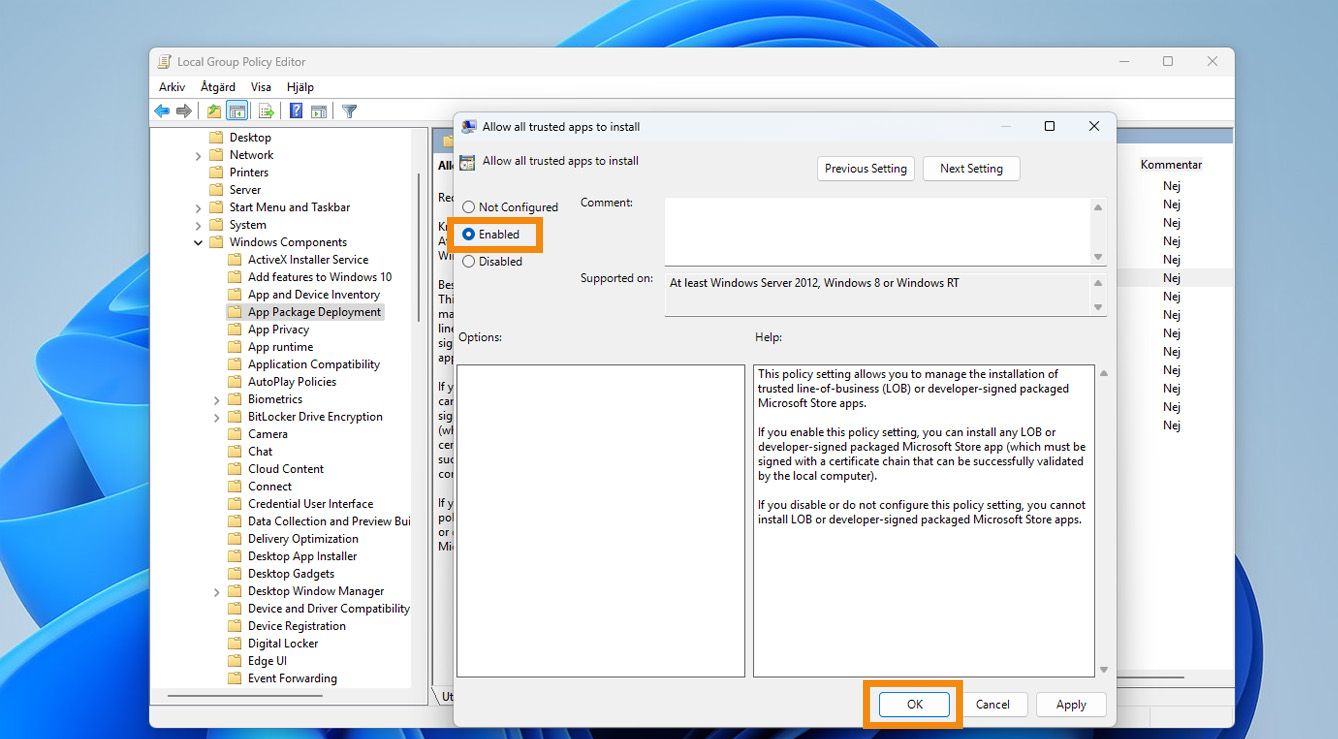The height and width of the screenshot is (739, 1338).
Task: Click the Show/Hide action pane icon
Action: coord(319,111)
